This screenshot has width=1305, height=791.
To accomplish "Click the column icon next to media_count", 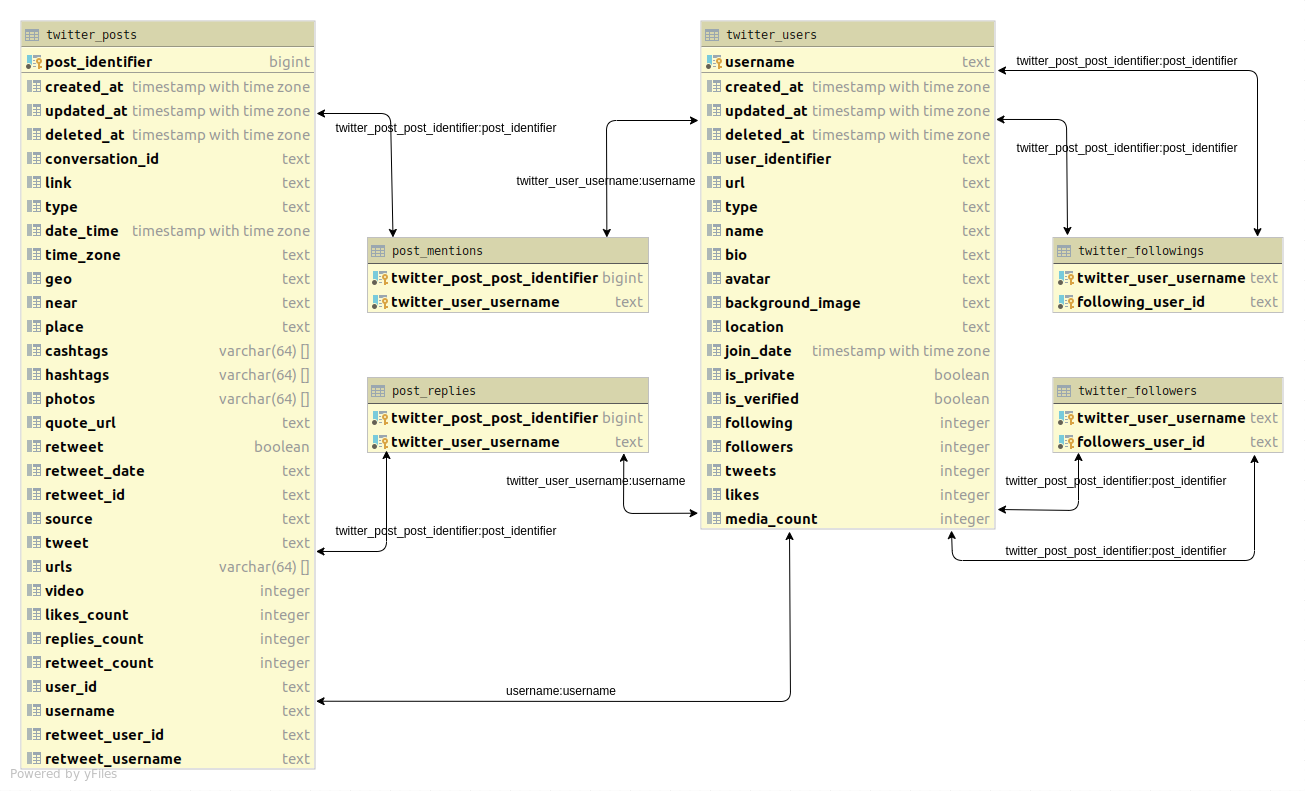I will pos(714,519).
